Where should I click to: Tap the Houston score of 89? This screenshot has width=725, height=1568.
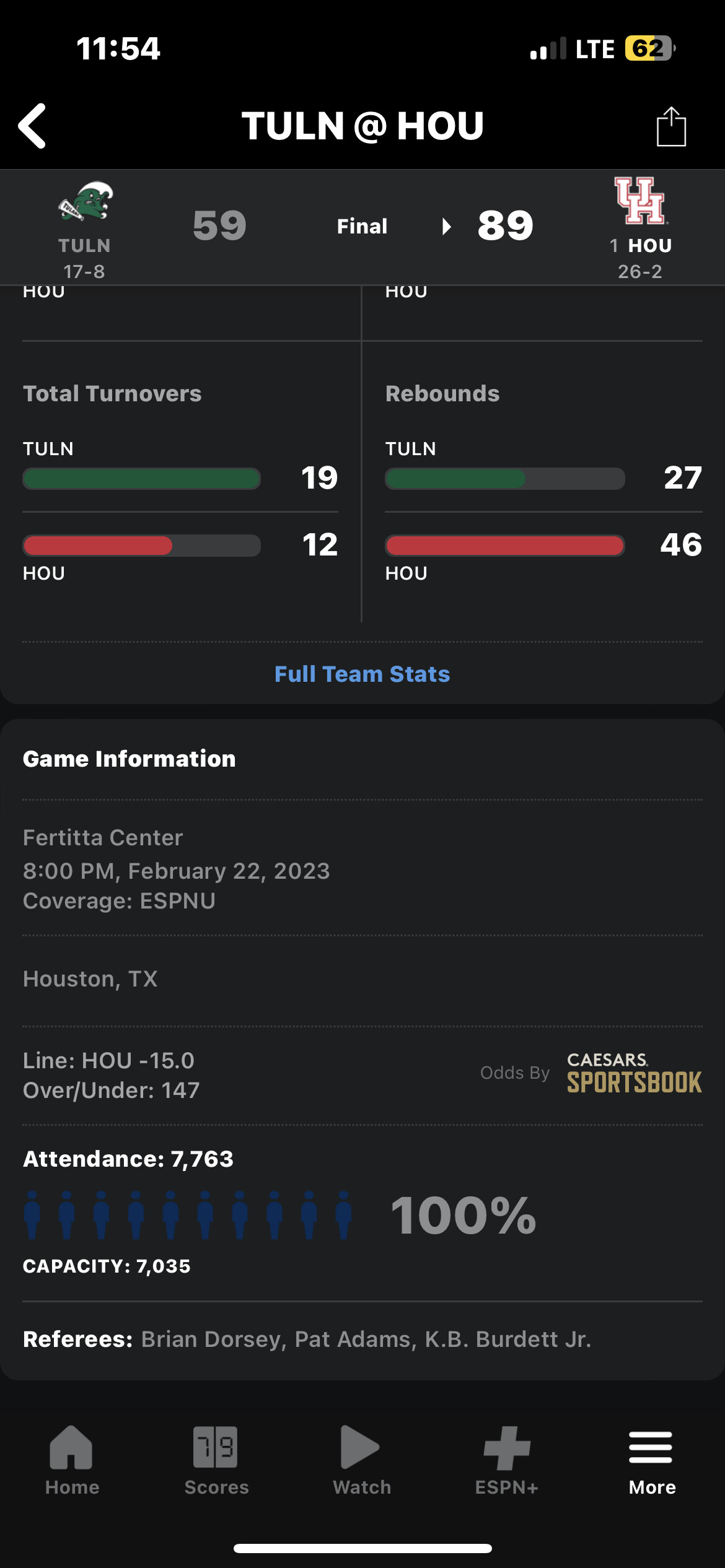[506, 225]
